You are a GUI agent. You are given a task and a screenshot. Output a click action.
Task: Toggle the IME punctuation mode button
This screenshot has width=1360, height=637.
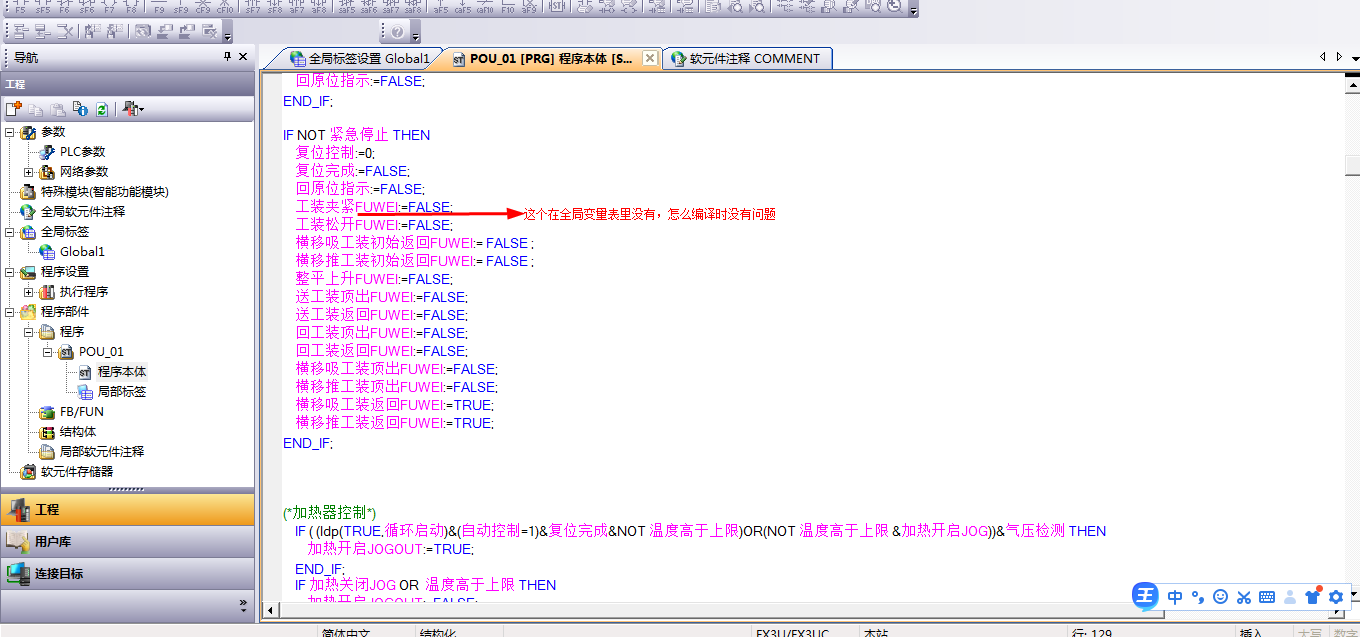click(1197, 597)
